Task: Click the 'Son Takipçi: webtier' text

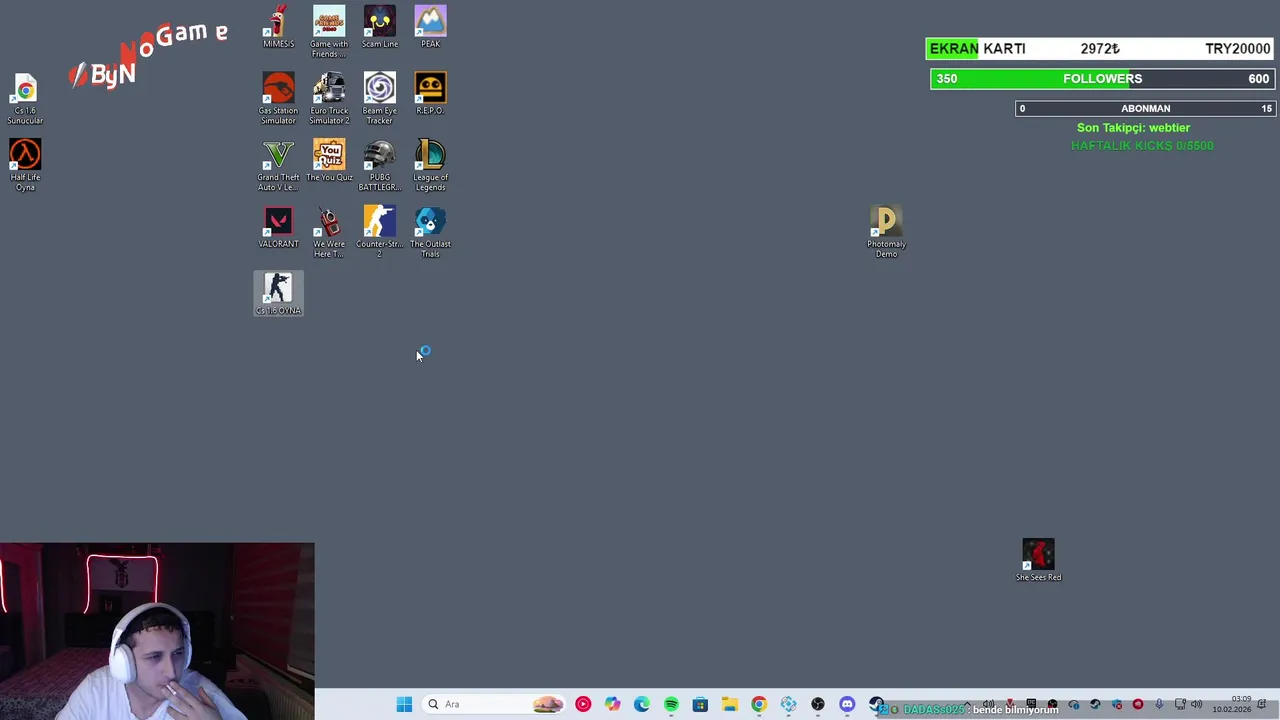Action: coord(1133,128)
